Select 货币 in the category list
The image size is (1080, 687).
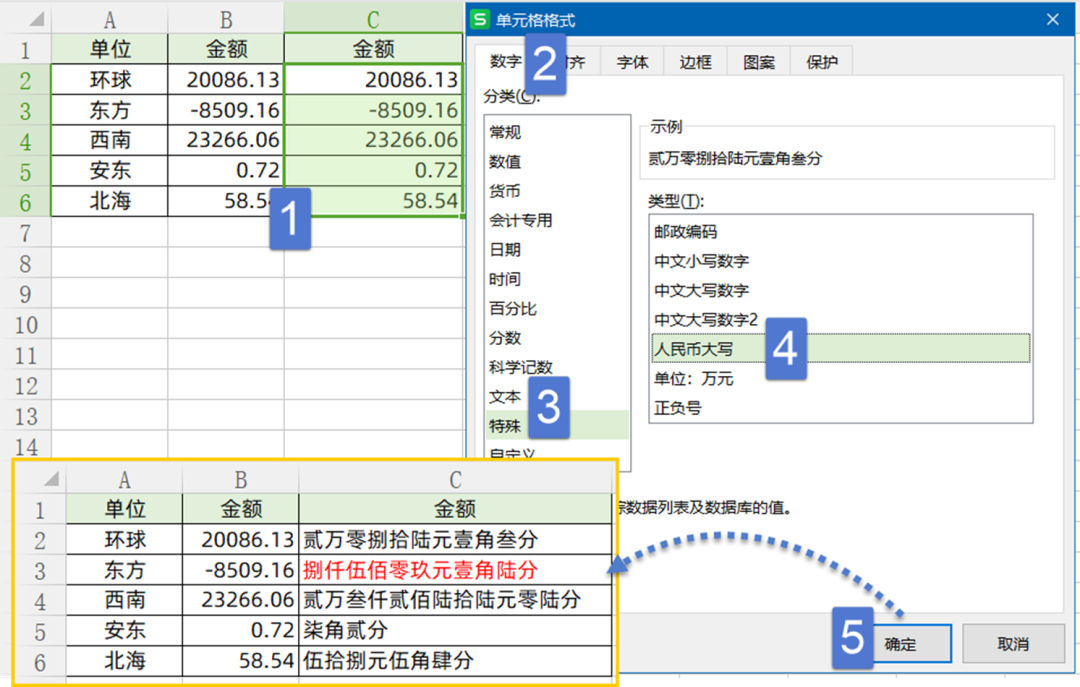click(x=557, y=191)
